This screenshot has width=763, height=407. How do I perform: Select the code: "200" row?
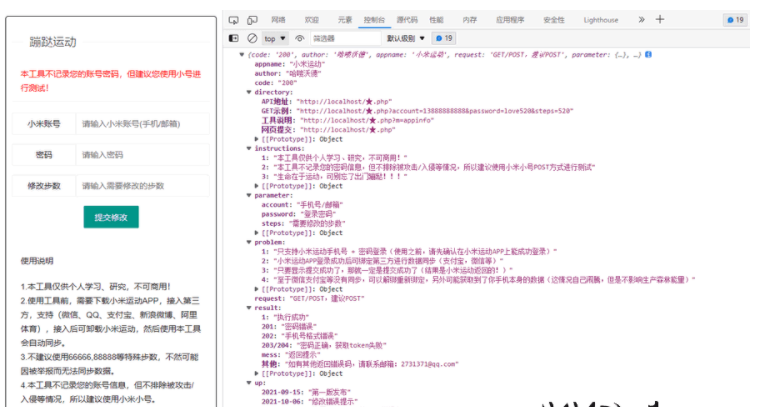[276, 83]
